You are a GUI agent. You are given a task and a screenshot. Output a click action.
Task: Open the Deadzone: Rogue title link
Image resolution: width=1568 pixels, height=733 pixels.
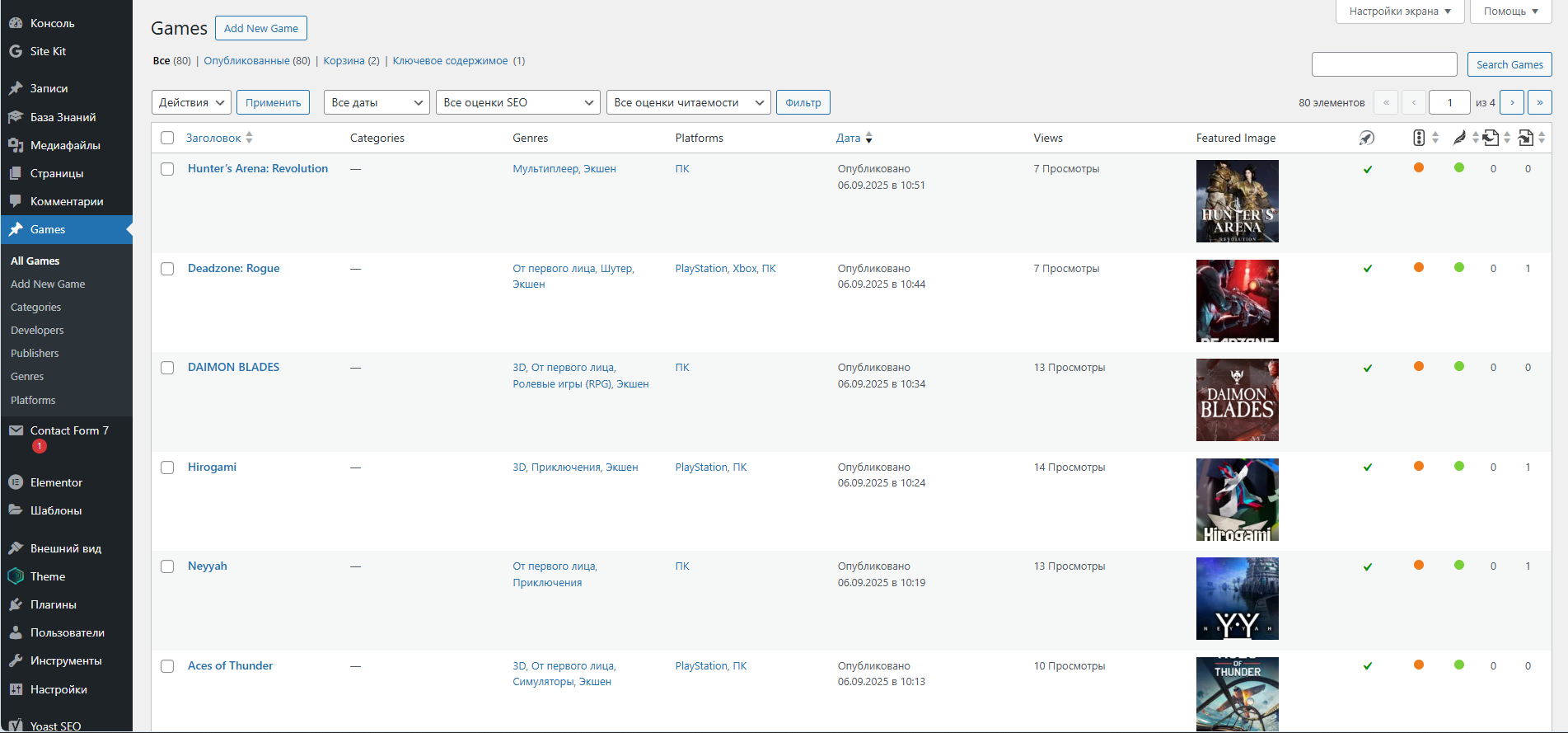[x=234, y=268]
